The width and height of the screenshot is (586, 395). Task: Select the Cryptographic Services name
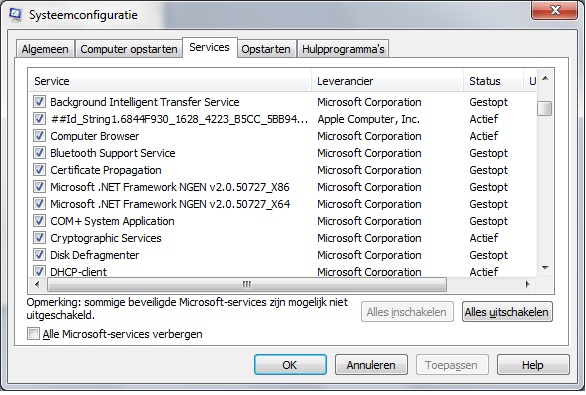tap(106, 238)
